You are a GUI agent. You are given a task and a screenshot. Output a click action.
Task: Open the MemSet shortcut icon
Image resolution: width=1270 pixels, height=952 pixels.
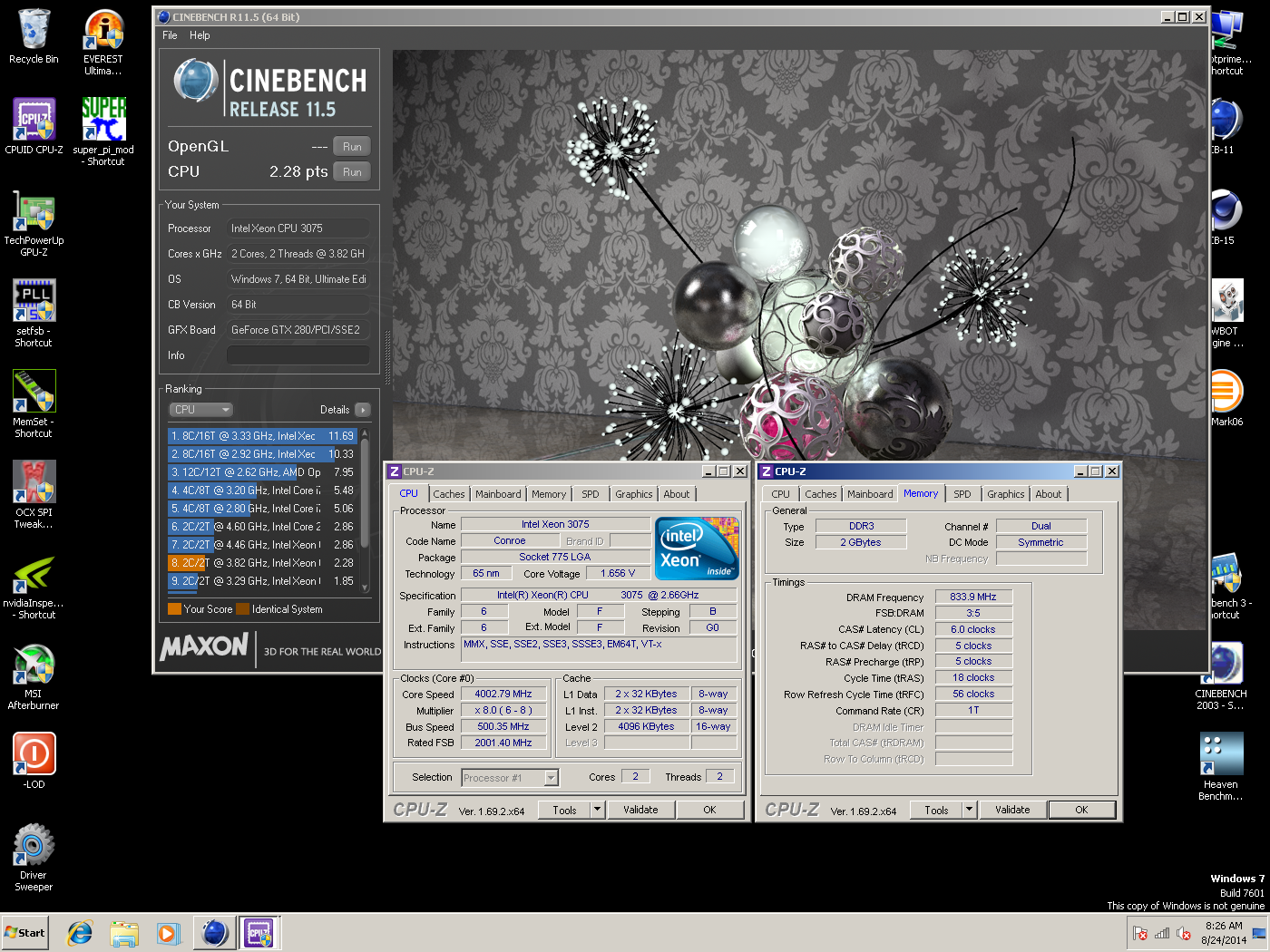[x=34, y=403]
